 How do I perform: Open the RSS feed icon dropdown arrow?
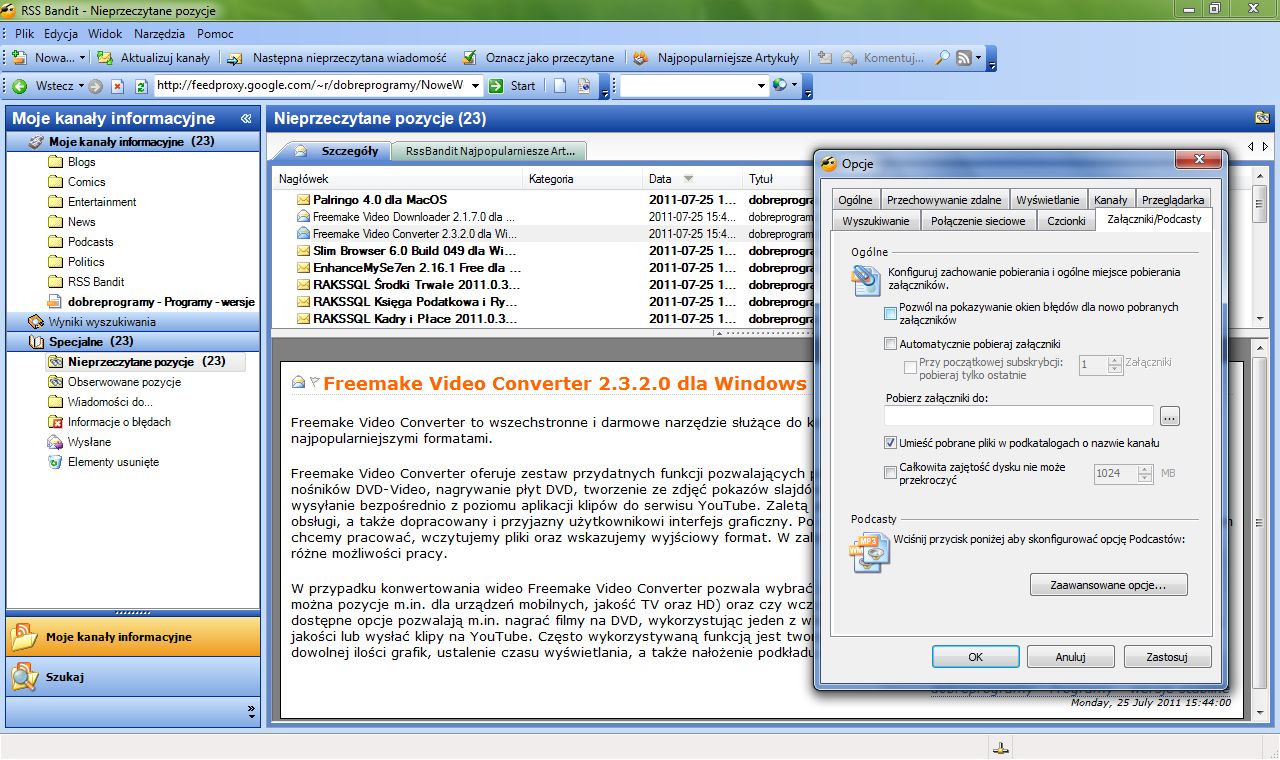(979, 58)
